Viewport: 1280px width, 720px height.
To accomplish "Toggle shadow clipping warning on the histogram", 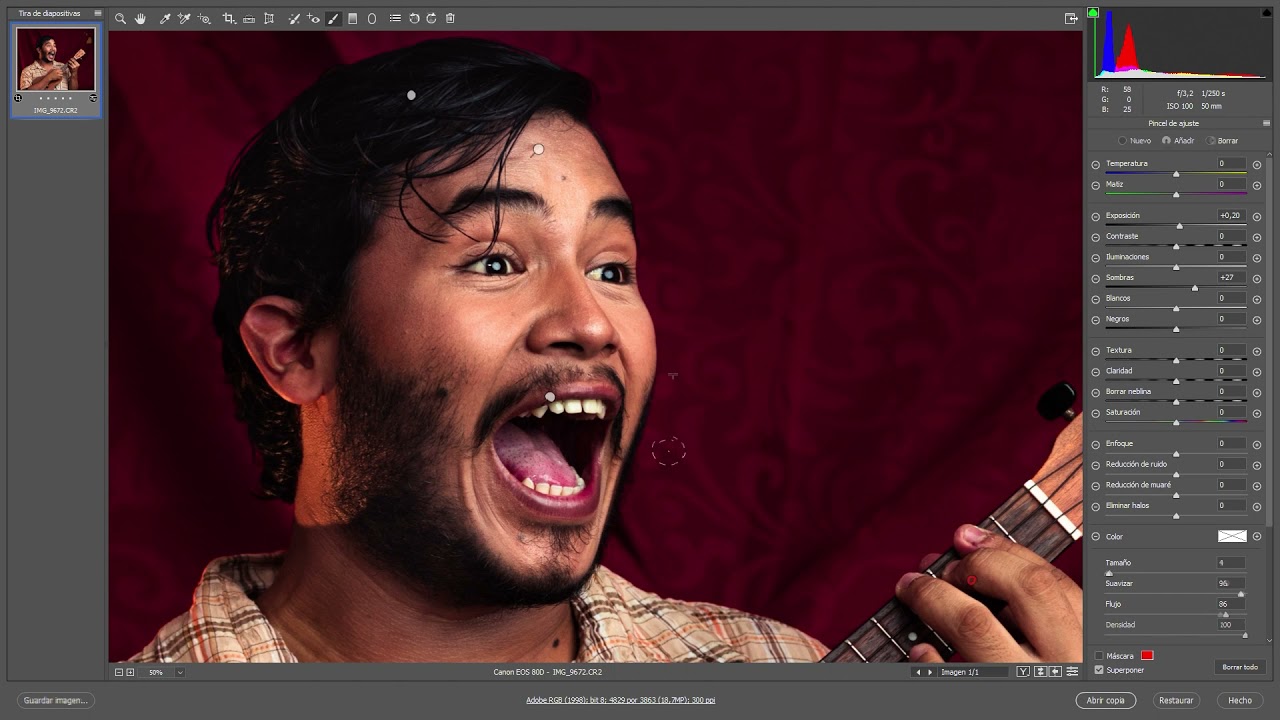I will click(x=1093, y=13).
